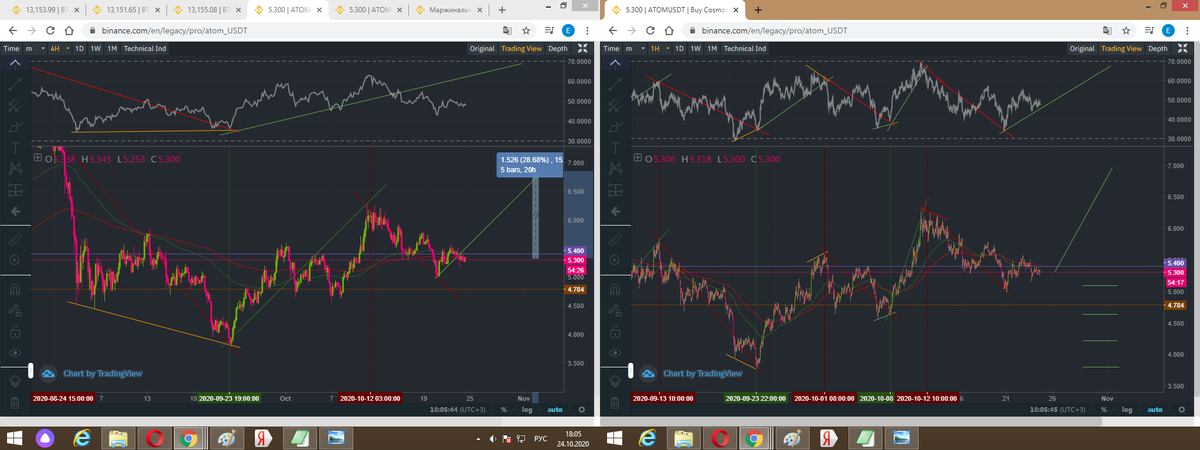This screenshot has height=450, width=1200.
Task: Select Zoom In tool in left chart
Action: [14, 261]
